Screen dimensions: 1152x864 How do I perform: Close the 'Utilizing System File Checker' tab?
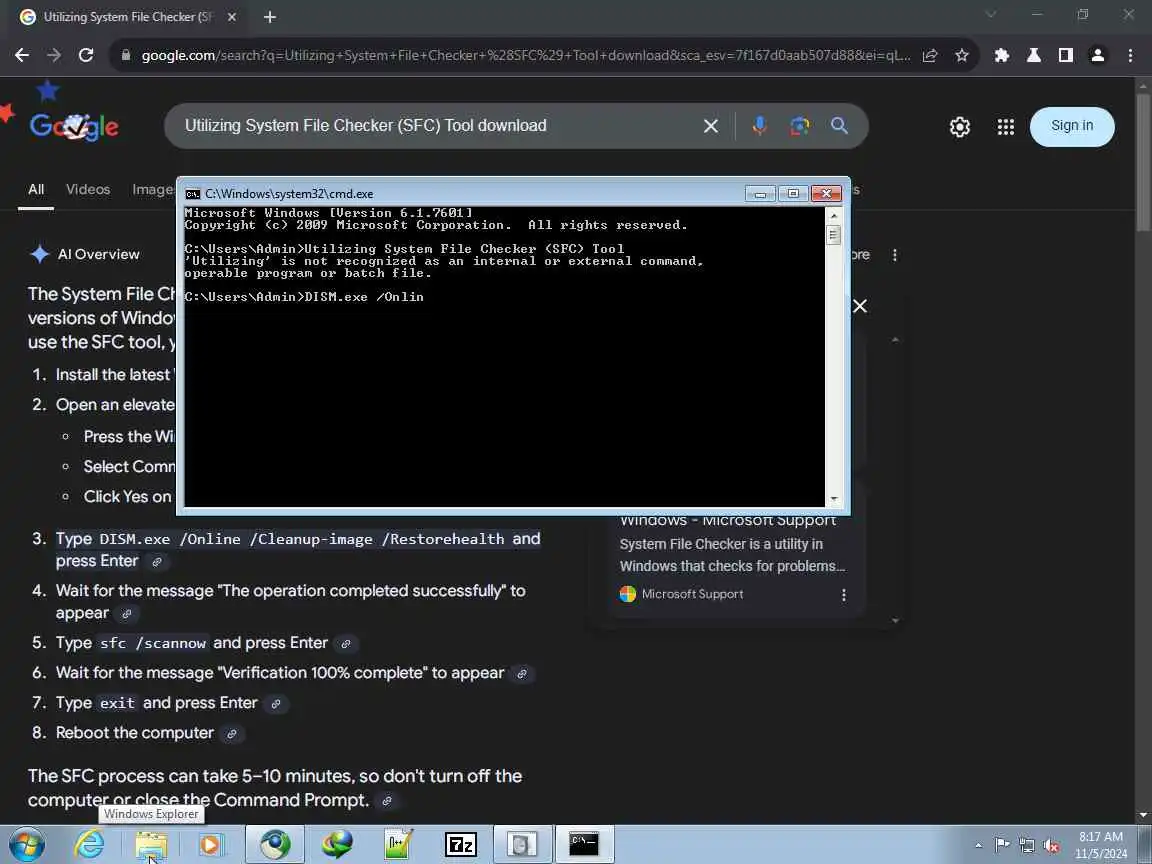pyautogui.click(x=231, y=17)
